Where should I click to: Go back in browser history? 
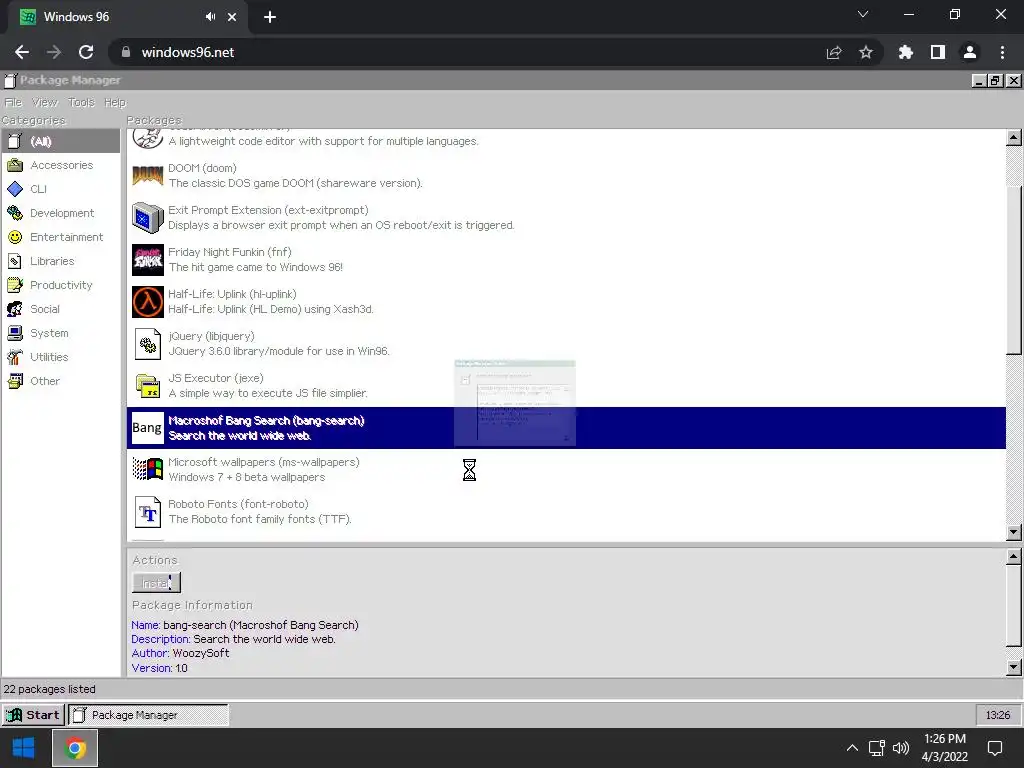click(x=22, y=52)
